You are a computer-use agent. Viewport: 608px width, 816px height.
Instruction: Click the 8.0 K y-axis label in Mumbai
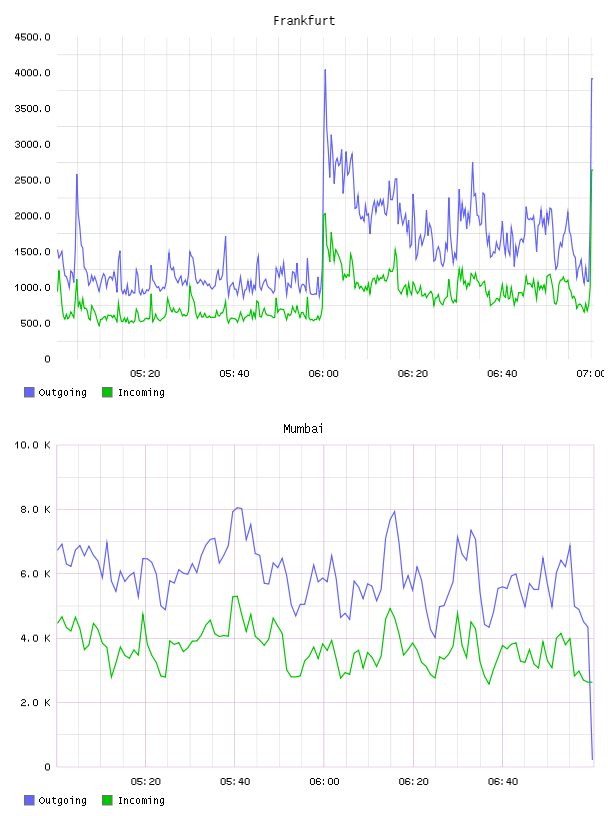coord(35,510)
